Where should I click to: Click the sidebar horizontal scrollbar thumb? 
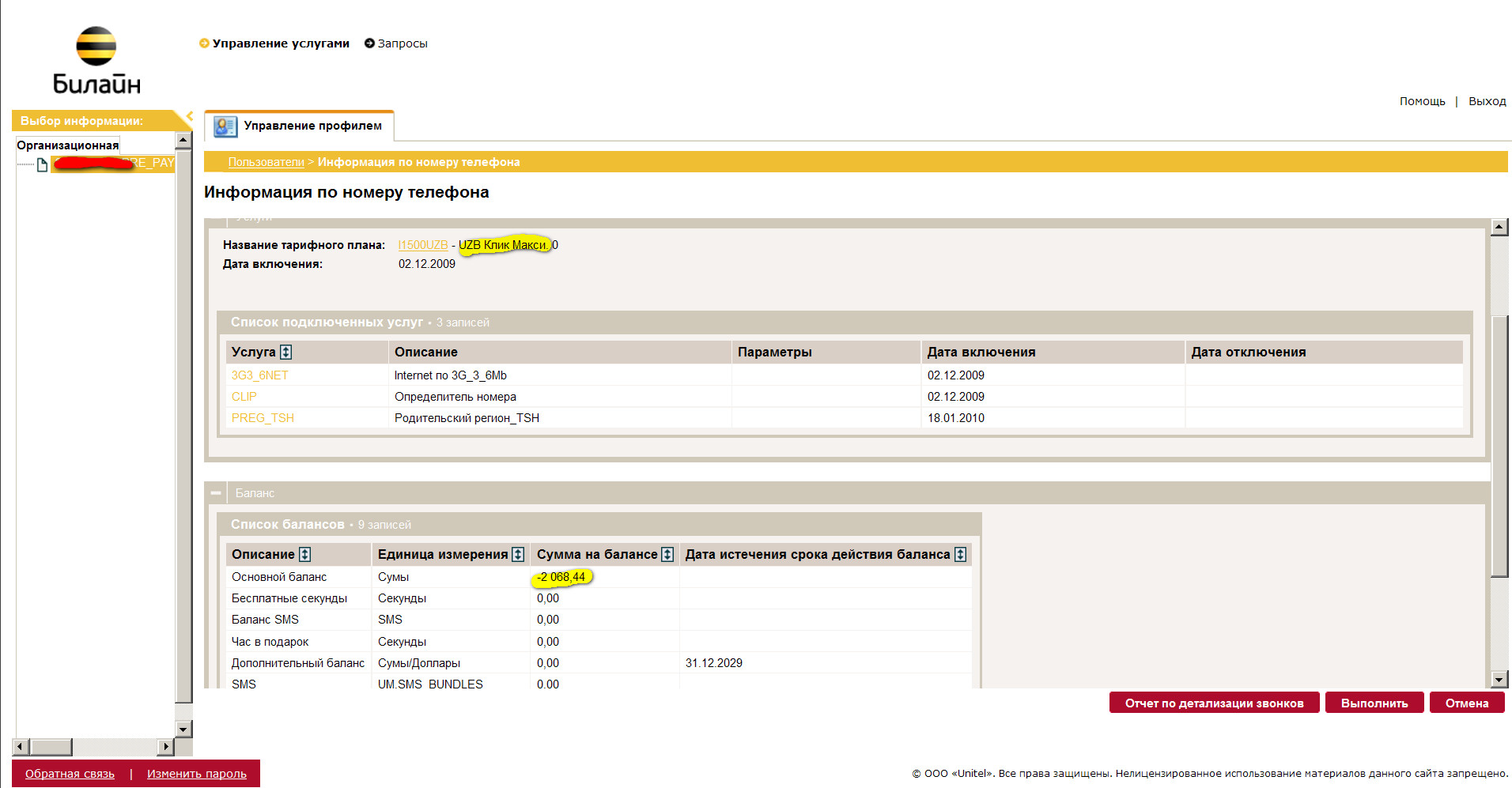(51, 747)
